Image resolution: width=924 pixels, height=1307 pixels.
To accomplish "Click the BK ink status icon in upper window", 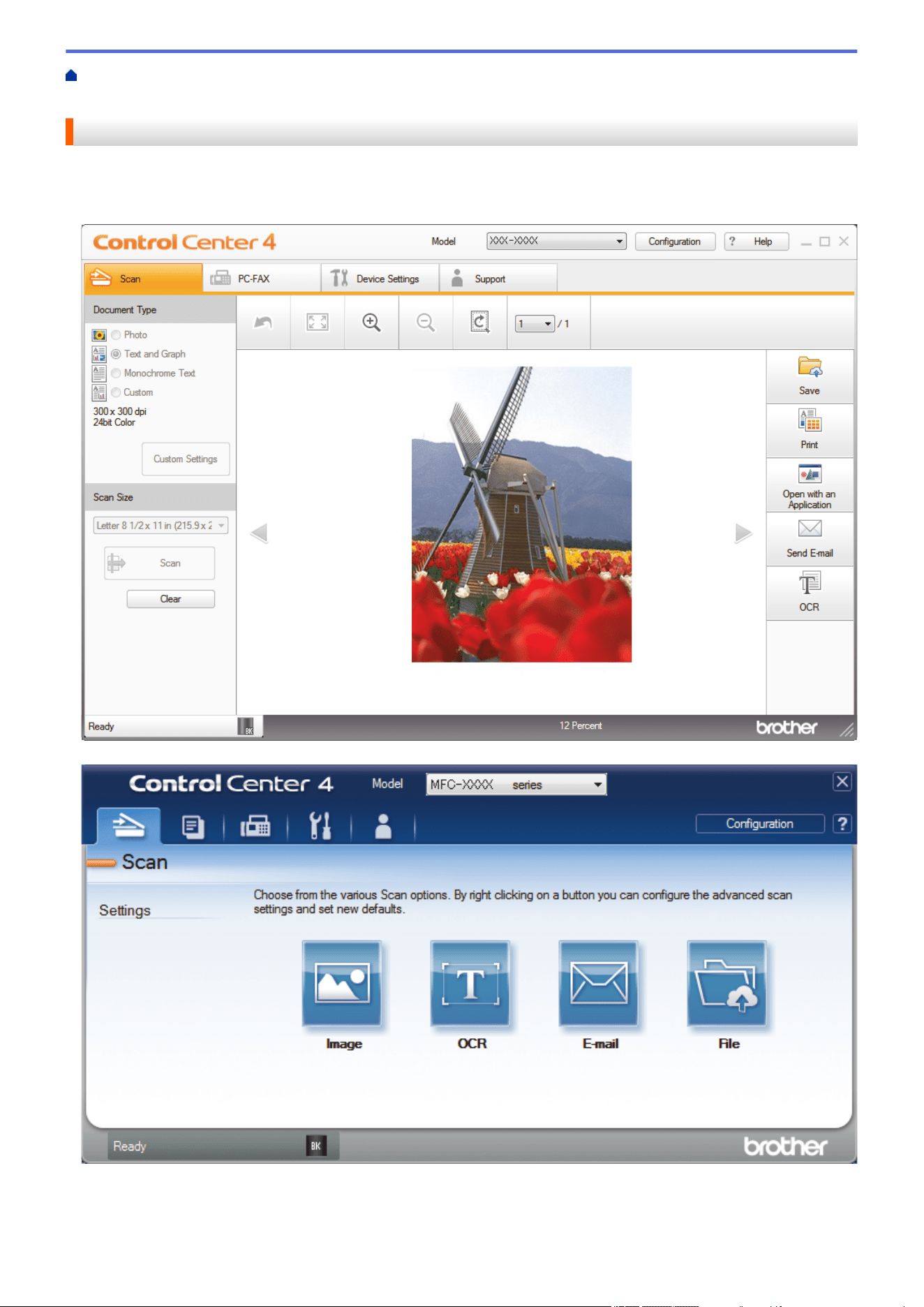I will pyautogui.click(x=246, y=727).
